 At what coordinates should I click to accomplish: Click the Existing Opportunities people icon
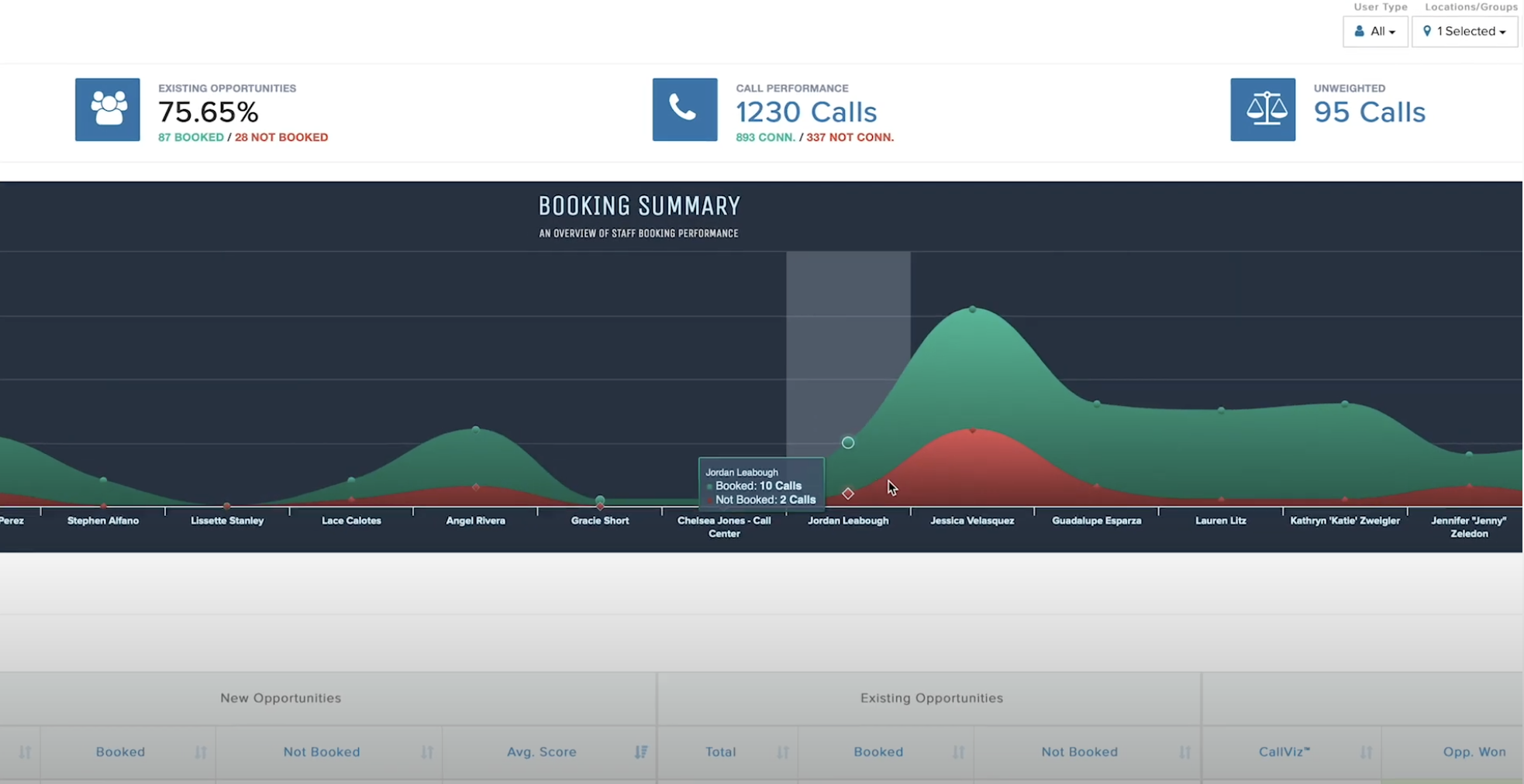pyautogui.click(x=108, y=109)
